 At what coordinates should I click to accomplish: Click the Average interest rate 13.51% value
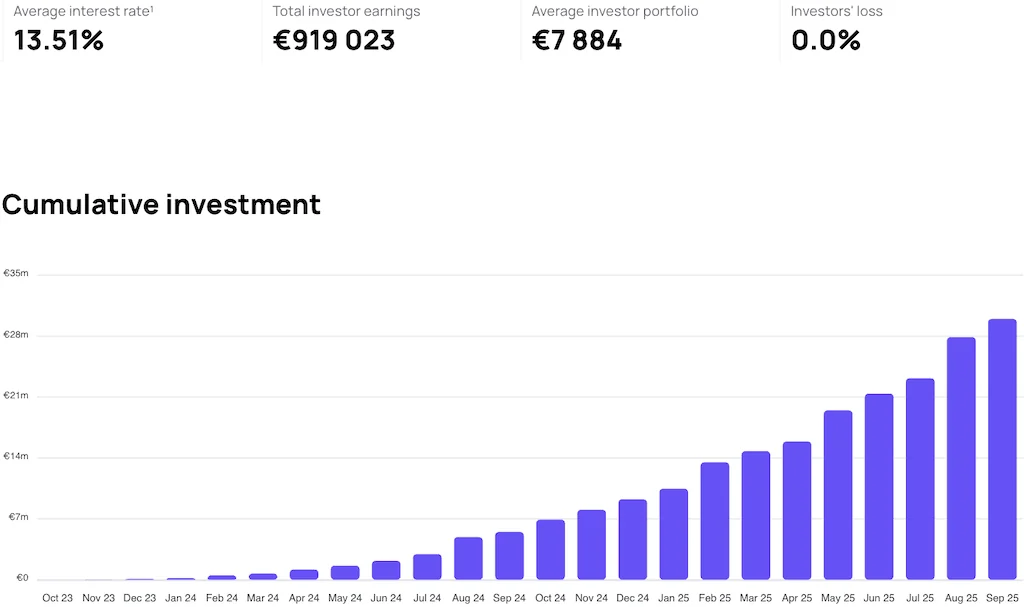tap(59, 41)
